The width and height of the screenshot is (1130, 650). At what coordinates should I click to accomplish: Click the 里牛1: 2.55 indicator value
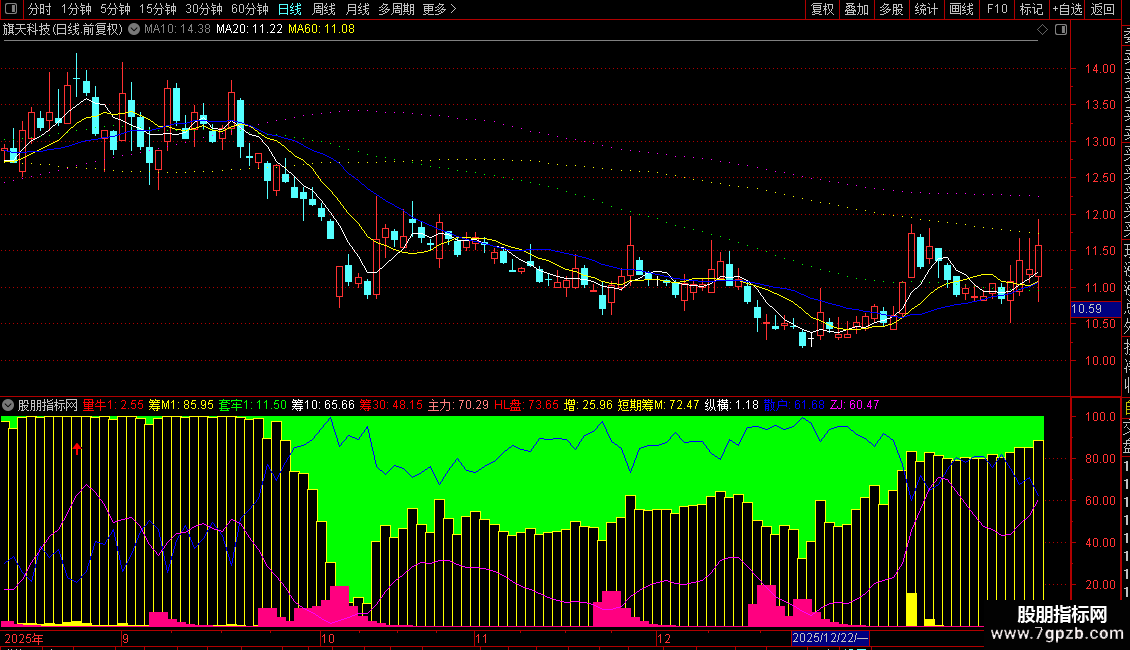pyautogui.click(x=113, y=405)
